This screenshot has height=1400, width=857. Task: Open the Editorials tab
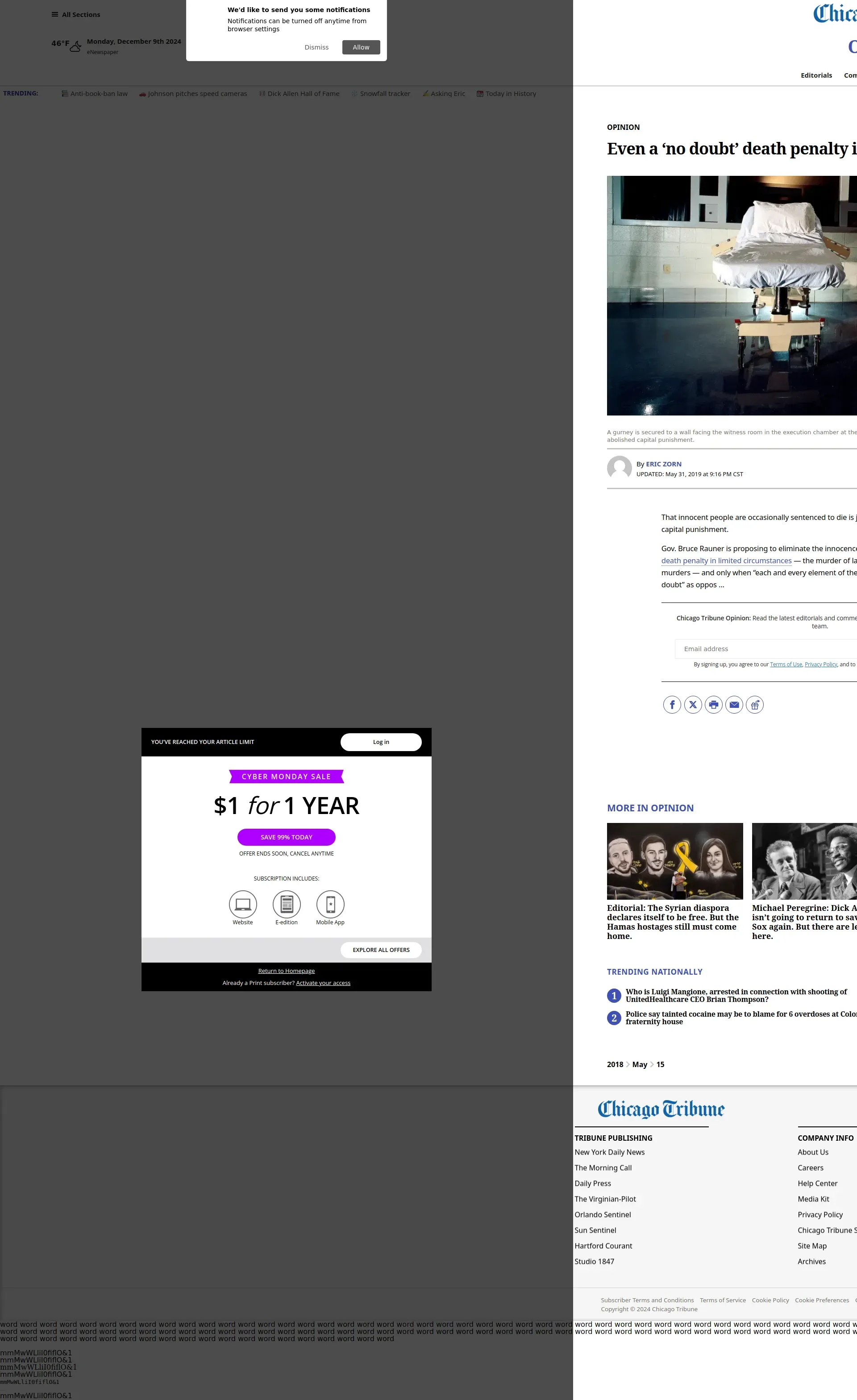click(816, 75)
